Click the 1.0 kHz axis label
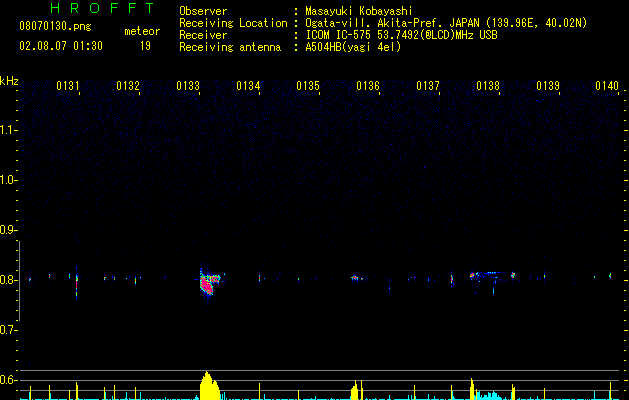Viewport: 629px width, 400px height. tap(8, 180)
